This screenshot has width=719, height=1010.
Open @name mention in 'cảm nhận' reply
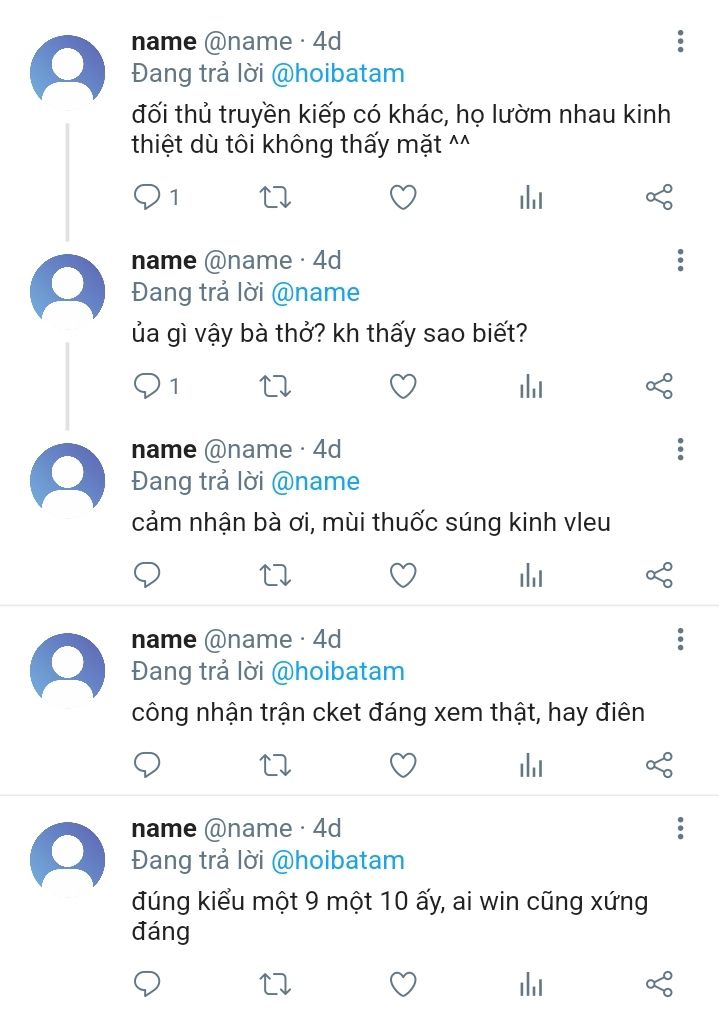(x=315, y=481)
